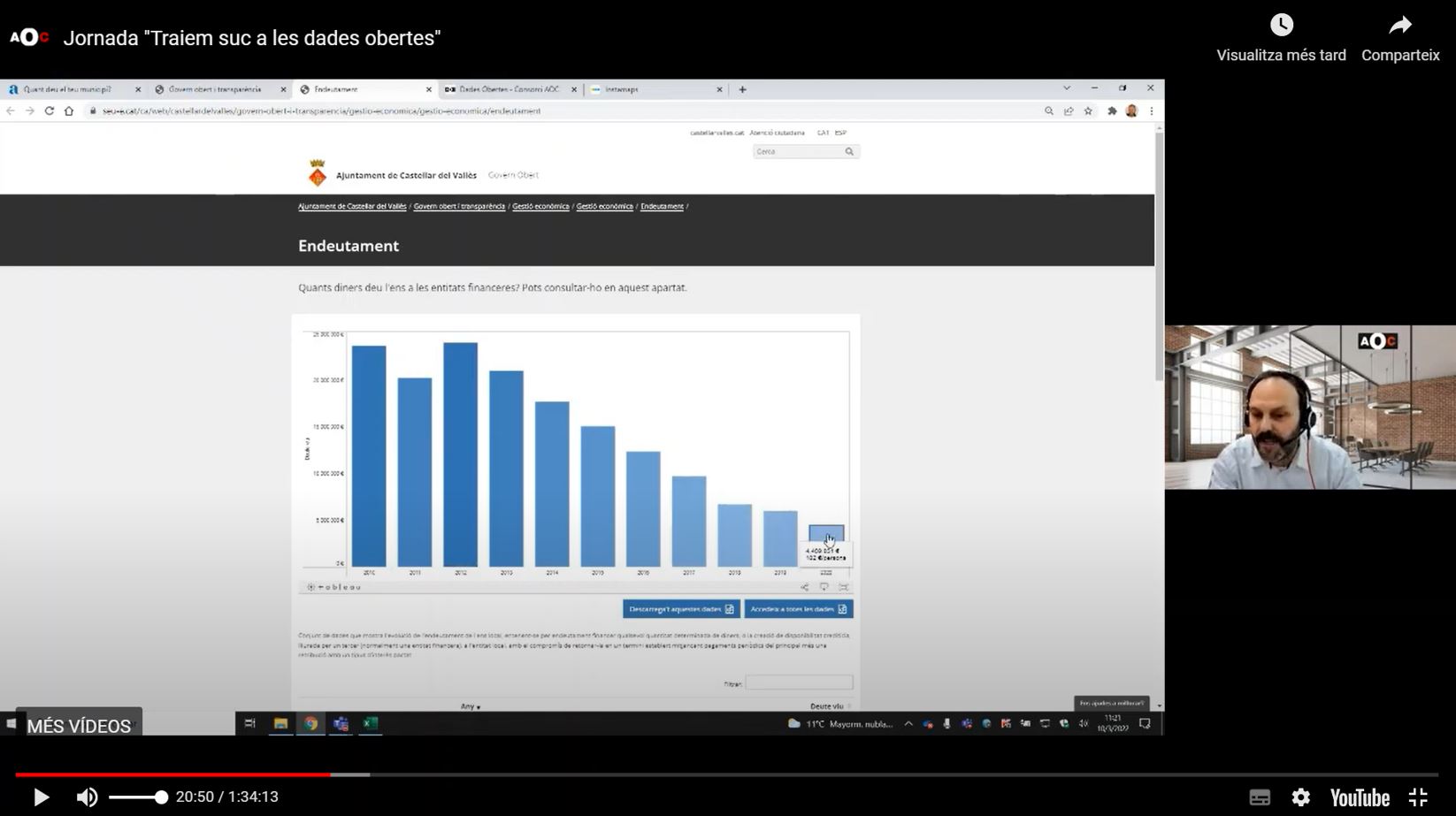
Task: Adjust the volume slider
Action: click(x=138, y=797)
